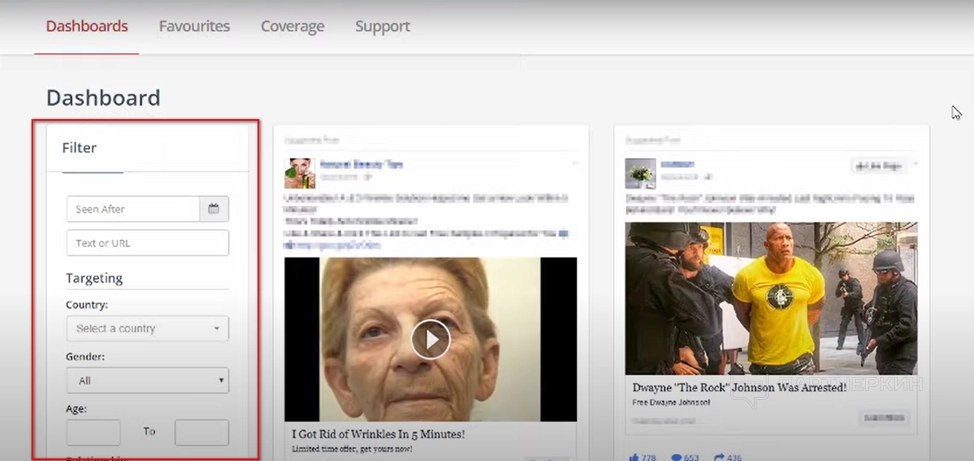Click the wrinkles ad advertiser avatar
Screen dimensions: 974x461
coord(300,173)
